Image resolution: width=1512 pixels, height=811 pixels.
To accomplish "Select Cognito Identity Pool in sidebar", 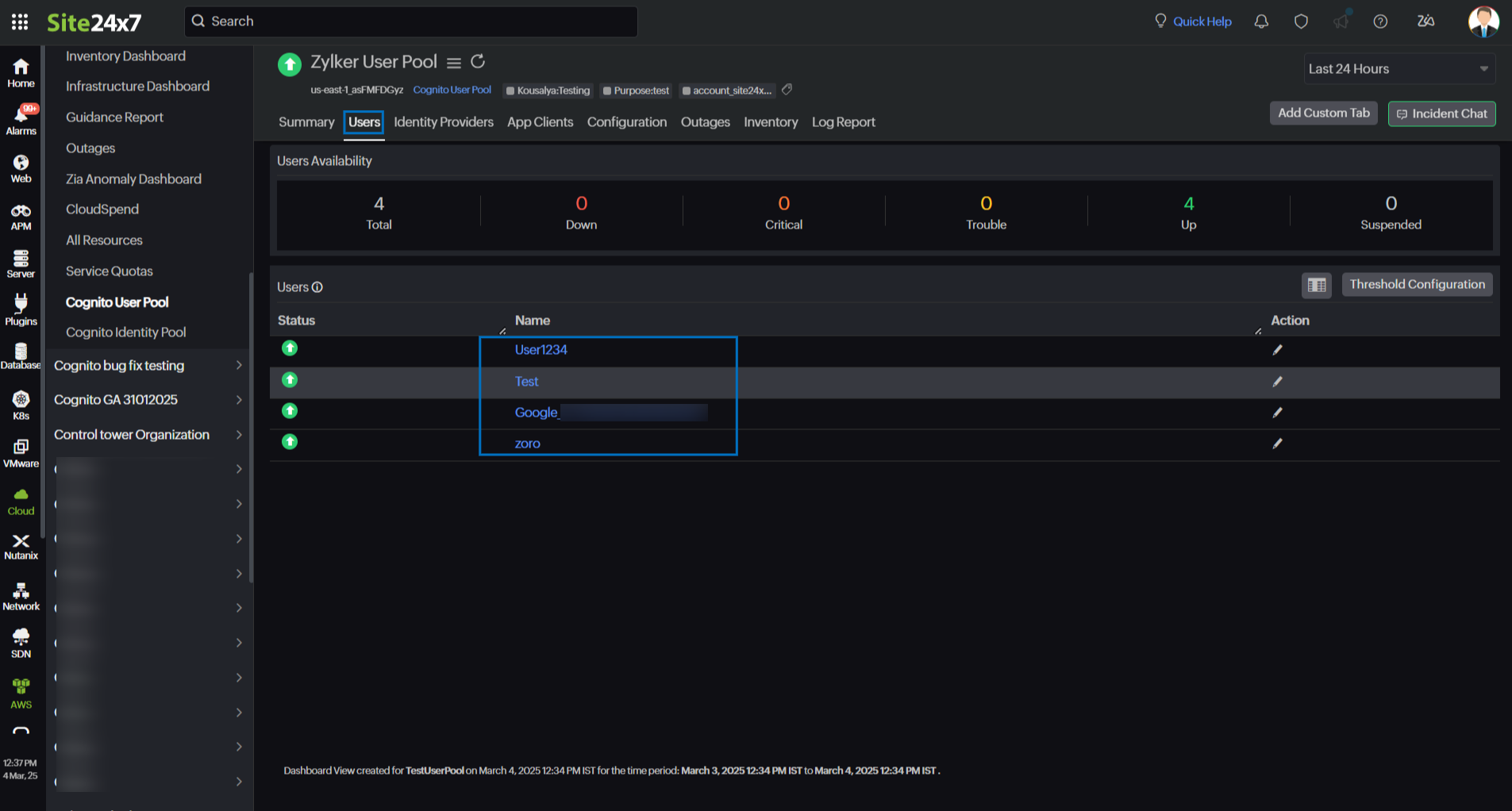I will click(125, 332).
